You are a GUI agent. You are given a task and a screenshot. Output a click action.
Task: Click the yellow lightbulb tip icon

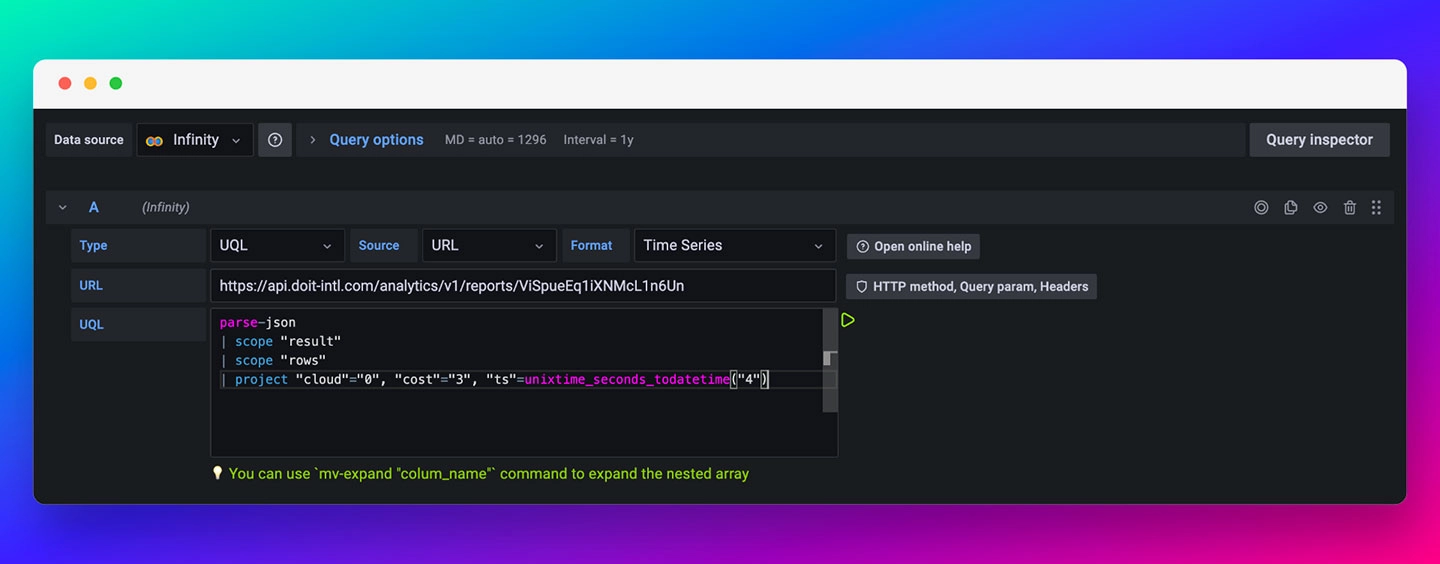tap(217, 473)
